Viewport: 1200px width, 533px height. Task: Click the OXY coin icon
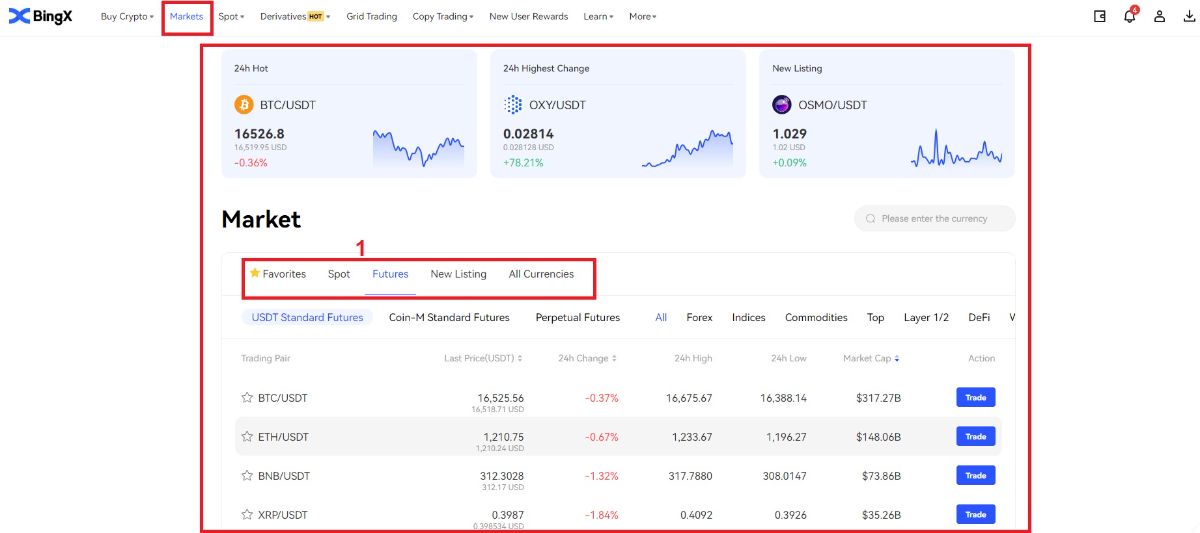tap(513, 105)
